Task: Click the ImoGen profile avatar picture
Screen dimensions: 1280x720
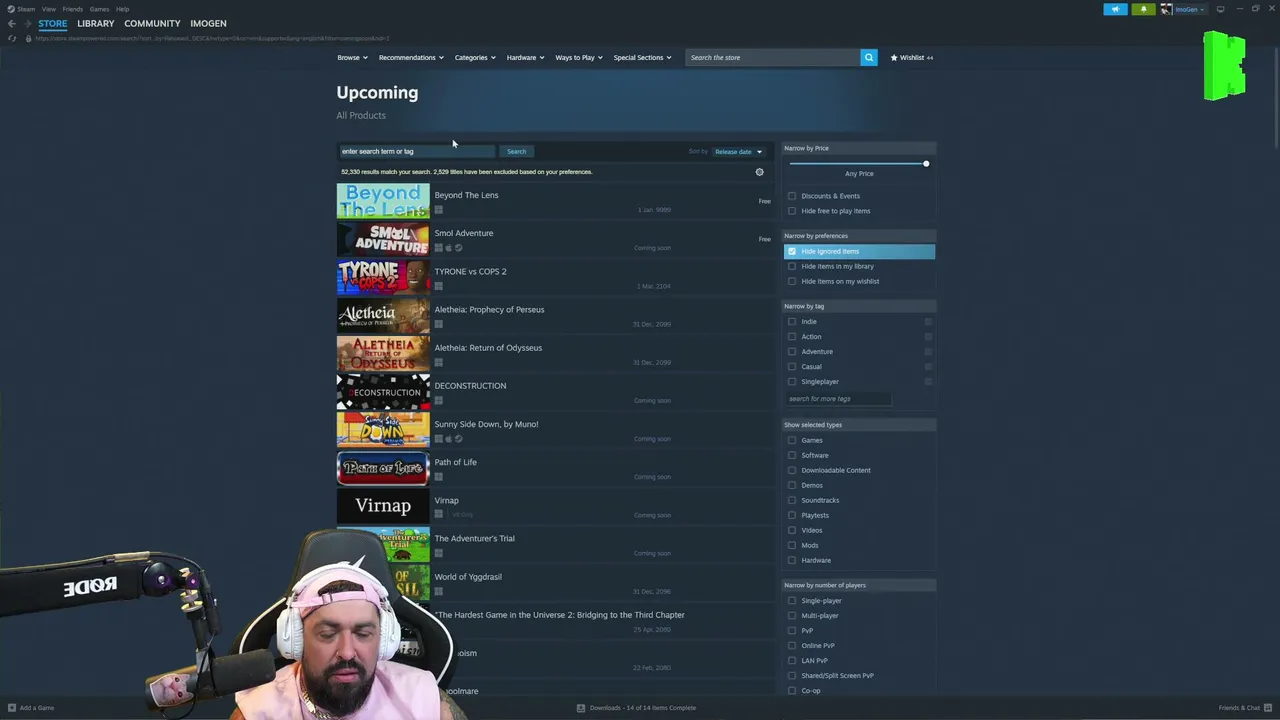Action: pos(1166,9)
